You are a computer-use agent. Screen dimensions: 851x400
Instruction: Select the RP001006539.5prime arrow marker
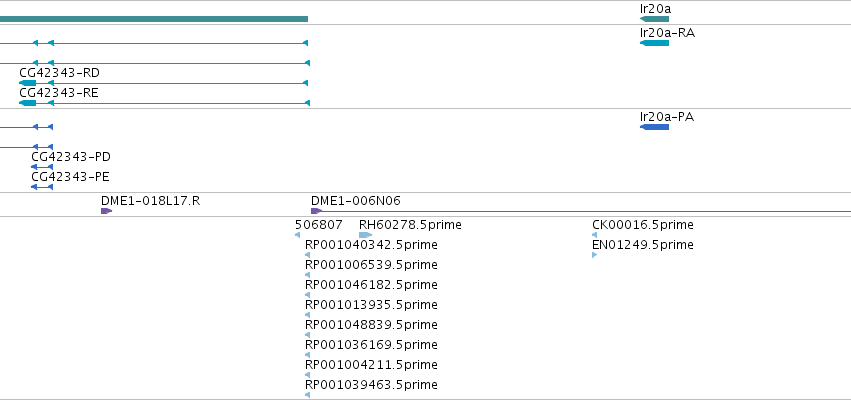[308, 275]
